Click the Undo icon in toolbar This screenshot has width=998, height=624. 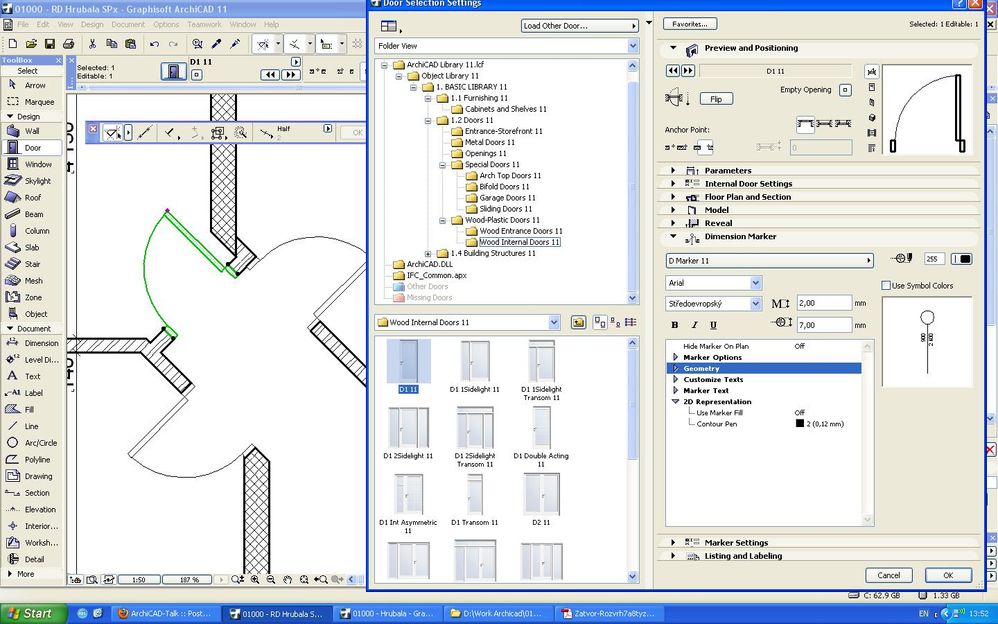(154, 43)
